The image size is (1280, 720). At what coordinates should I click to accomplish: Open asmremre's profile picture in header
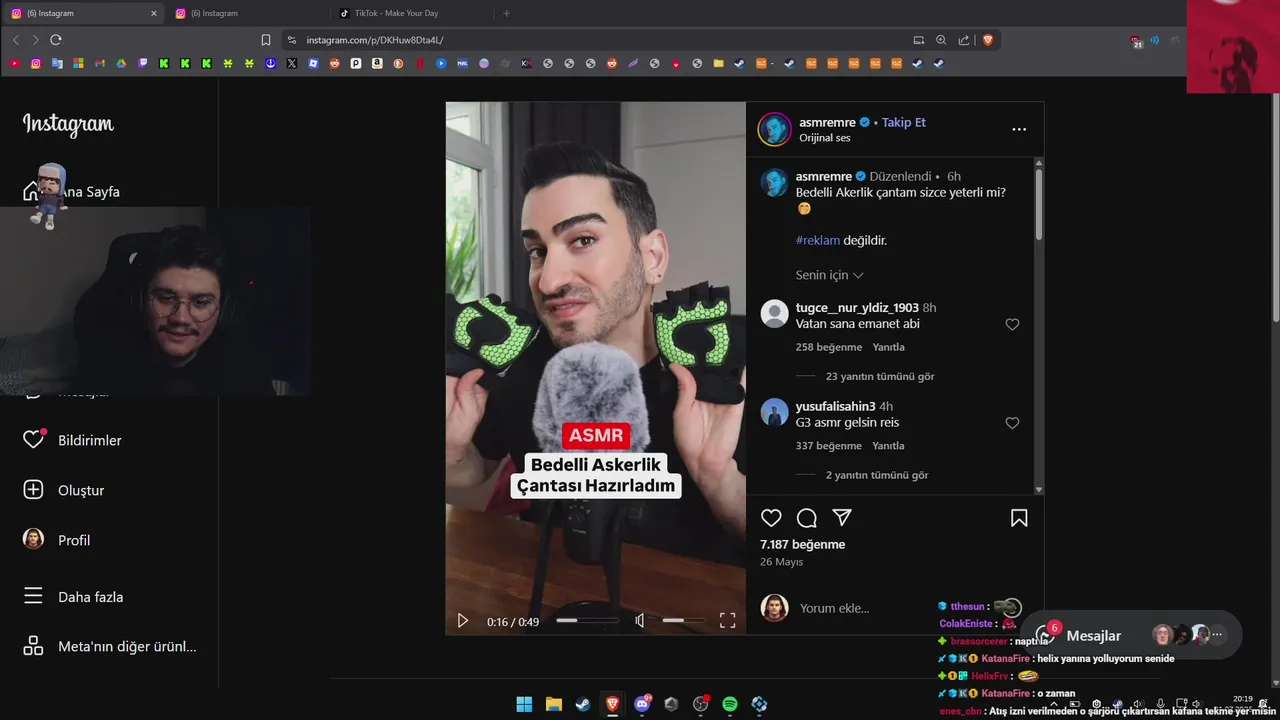pos(774,129)
